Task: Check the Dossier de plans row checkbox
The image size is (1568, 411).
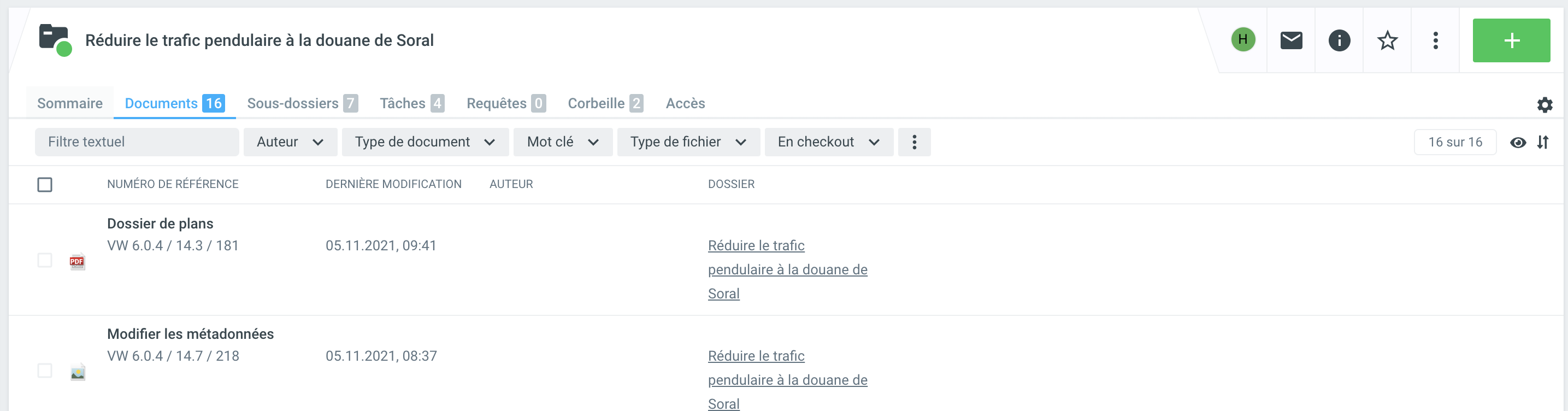Action: 44,261
